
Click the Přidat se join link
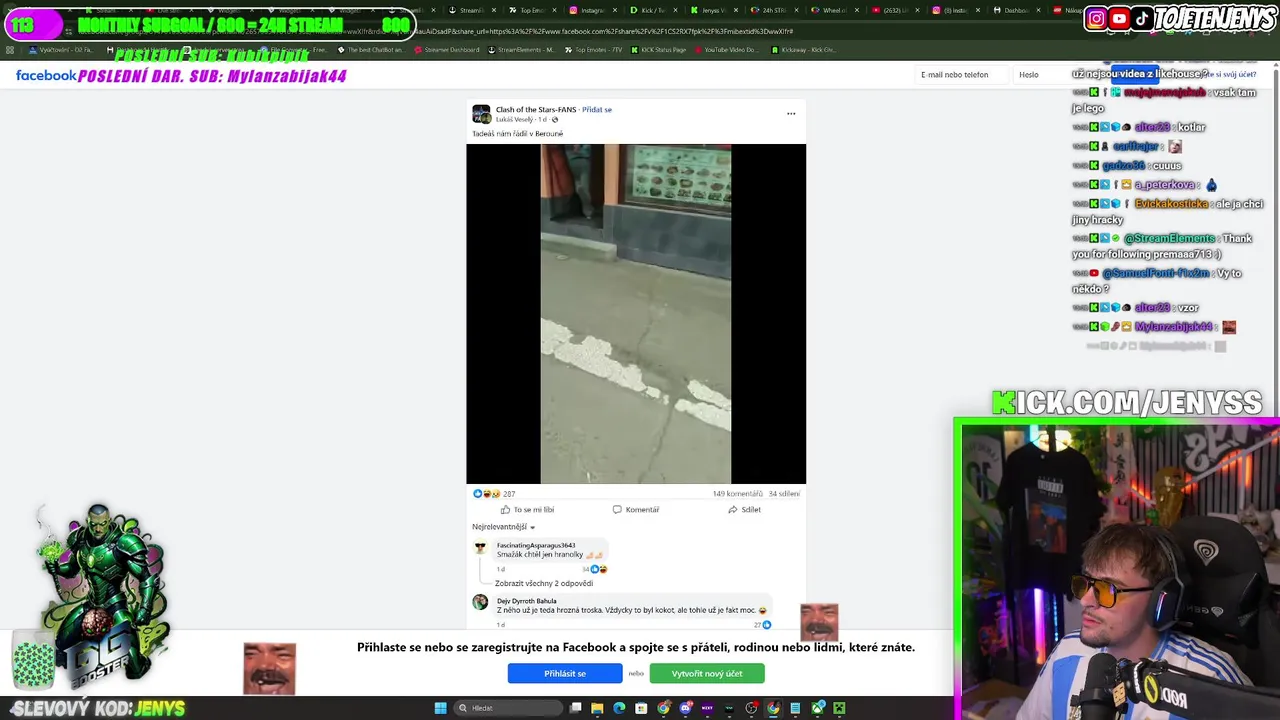(597, 109)
